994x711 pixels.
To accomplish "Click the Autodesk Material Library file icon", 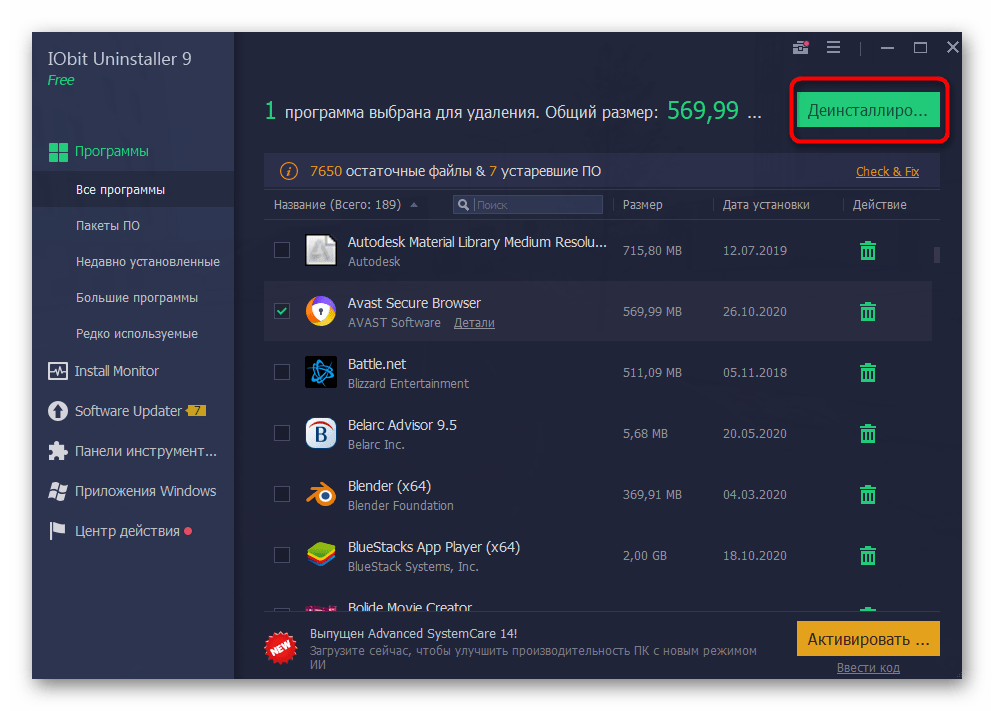I will click(321, 250).
